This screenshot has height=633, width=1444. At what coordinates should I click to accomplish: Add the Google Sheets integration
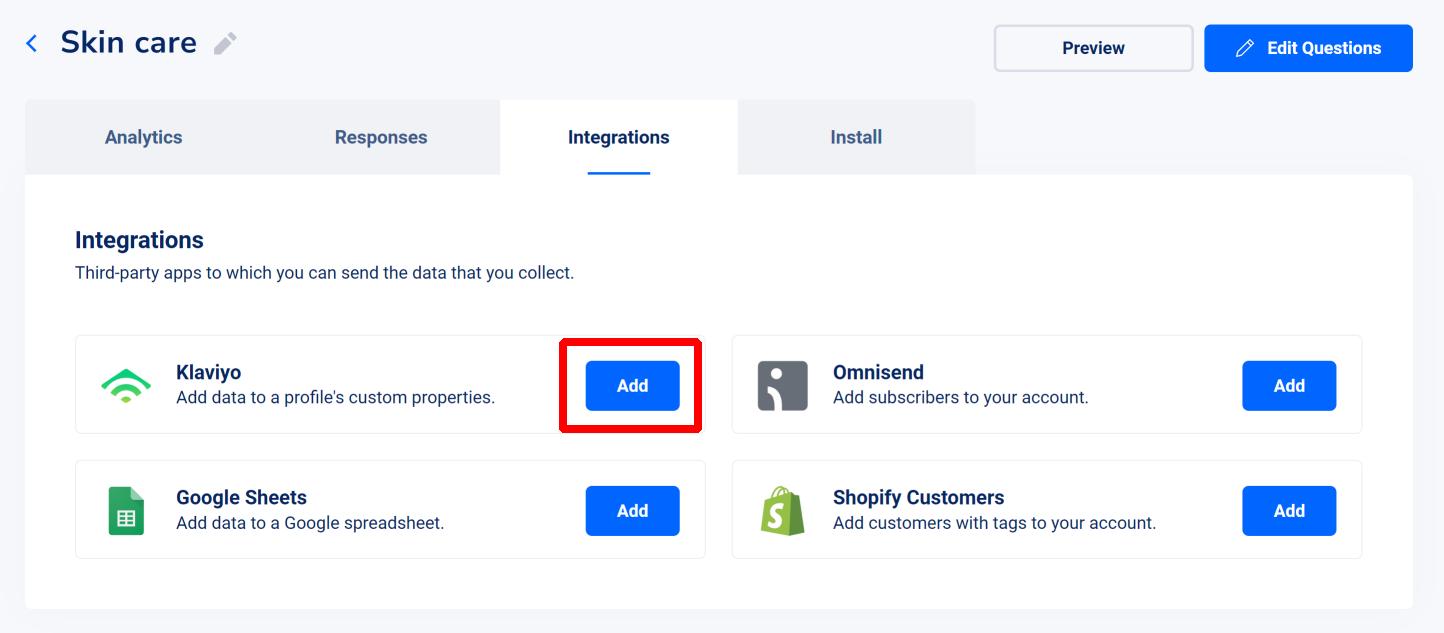(x=632, y=511)
